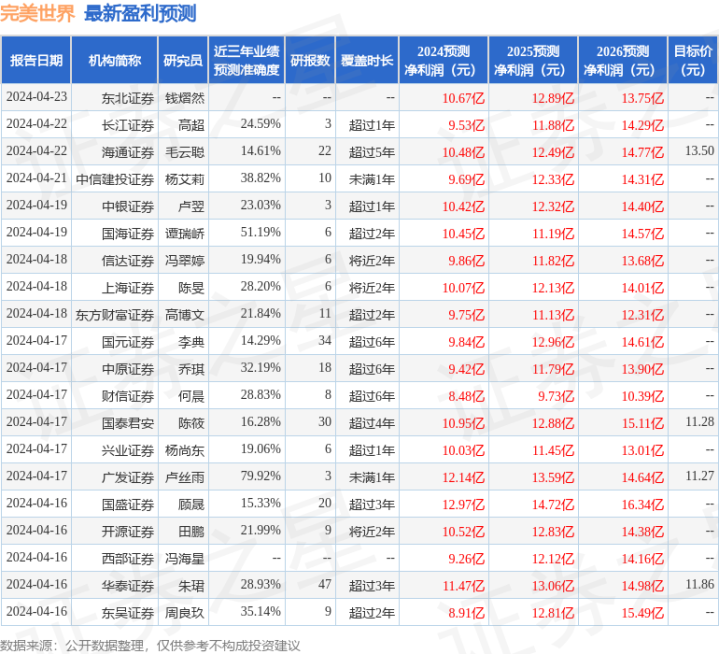This screenshot has height=654, width=719.
Task: Click analyst name 毛云聪
Action: [x=184, y=152]
